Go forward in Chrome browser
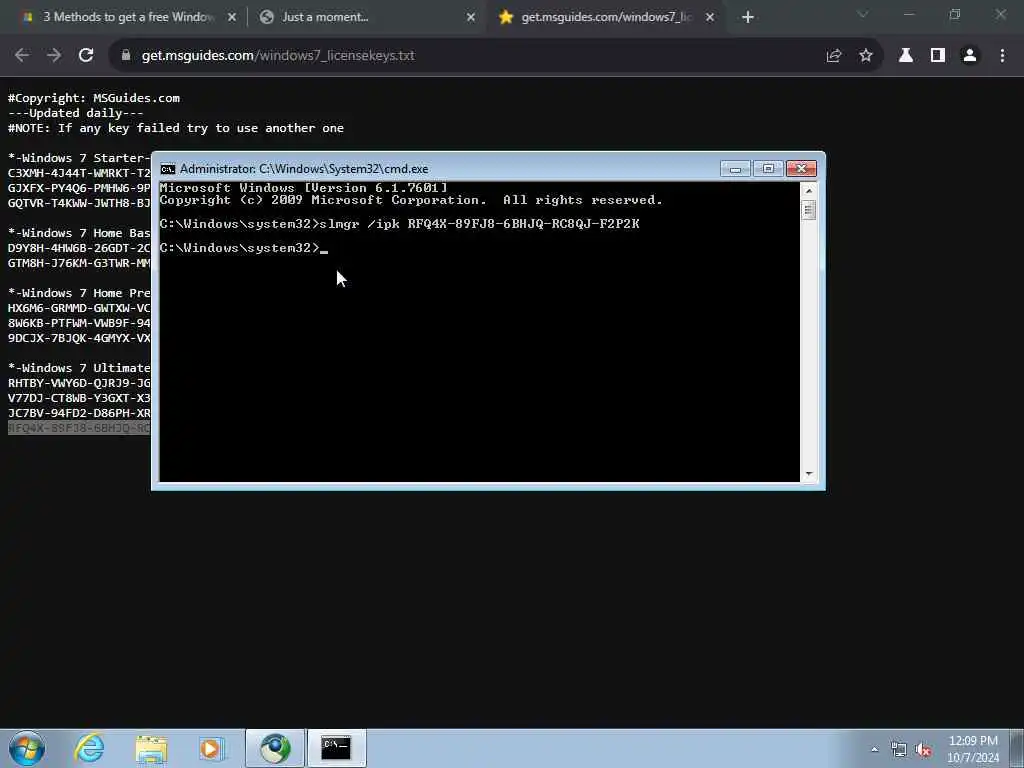Image resolution: width=1024 pixels, height=768 pixels. click(54, 56)
